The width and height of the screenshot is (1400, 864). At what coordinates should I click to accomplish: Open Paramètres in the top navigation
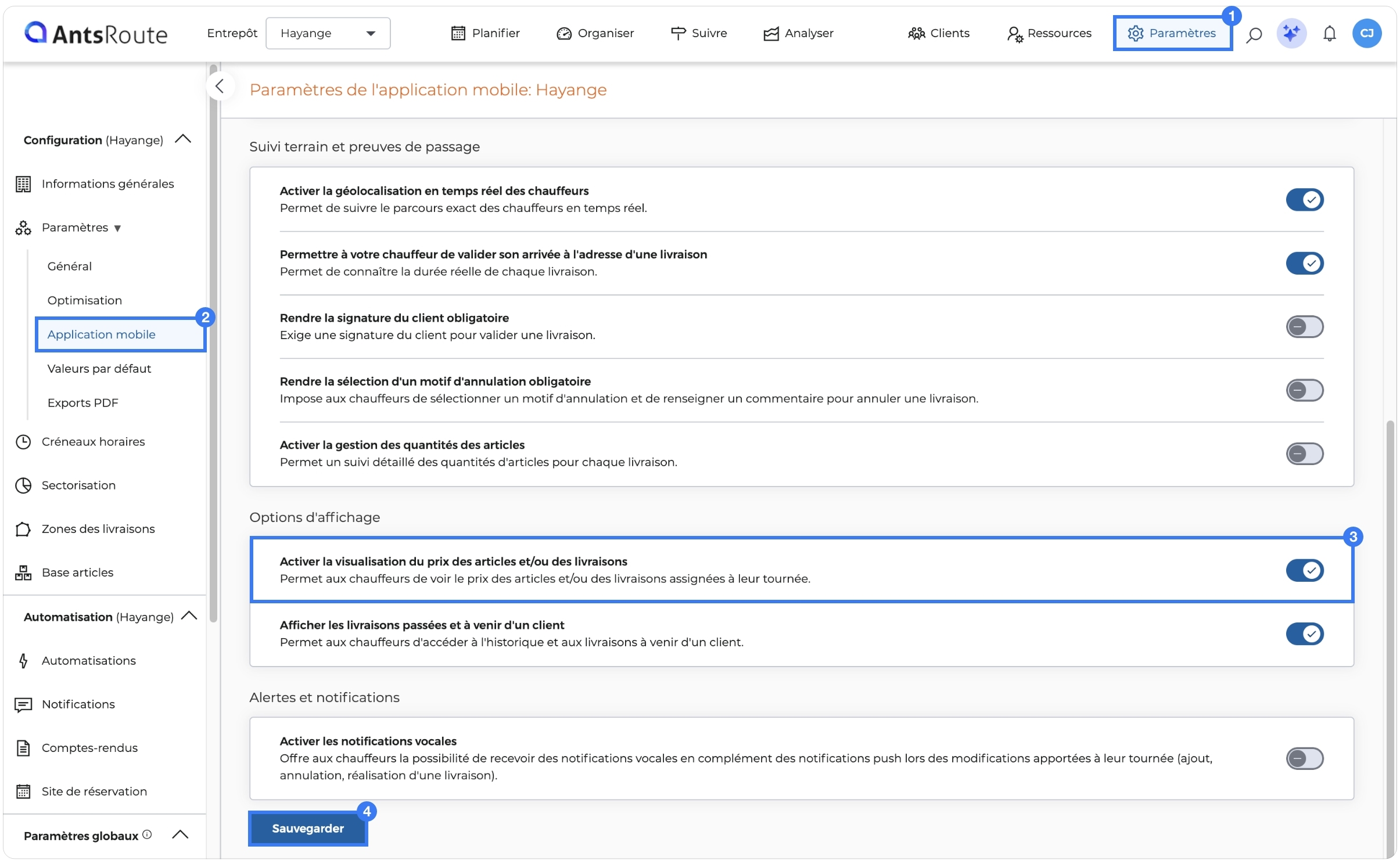coord(1172,33)
